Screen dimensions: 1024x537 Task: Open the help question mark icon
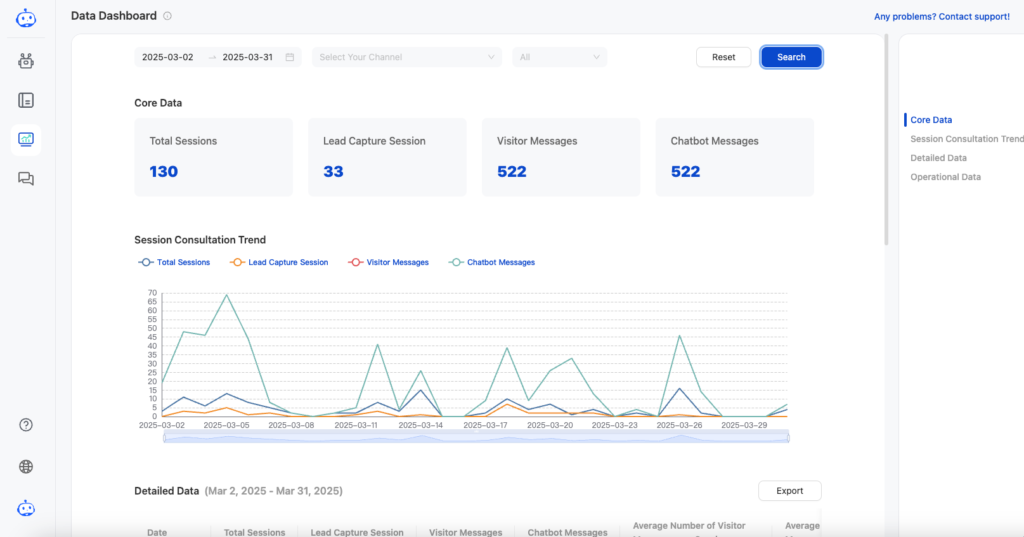point(26,425)
